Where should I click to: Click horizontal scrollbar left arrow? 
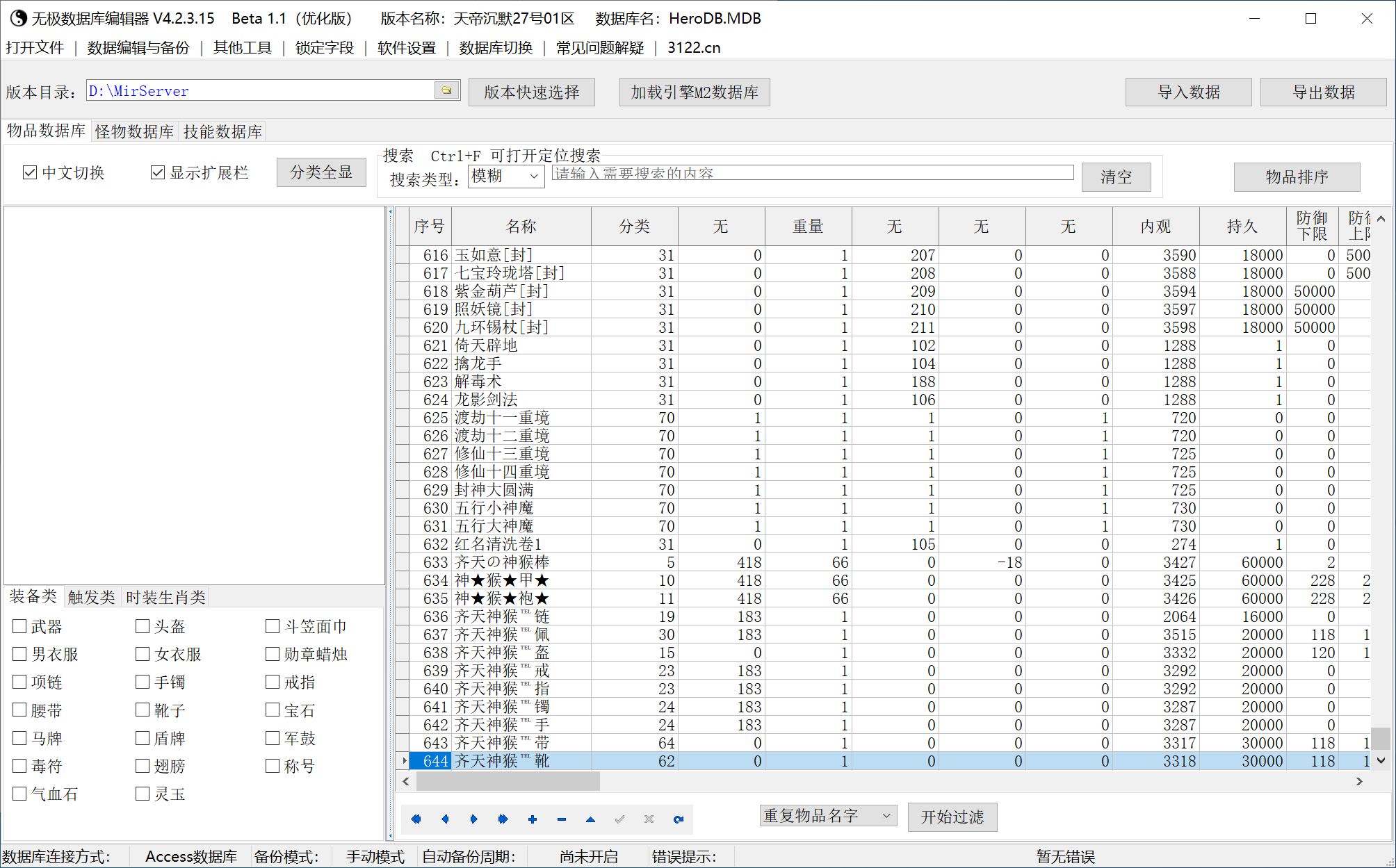point(405,782)
